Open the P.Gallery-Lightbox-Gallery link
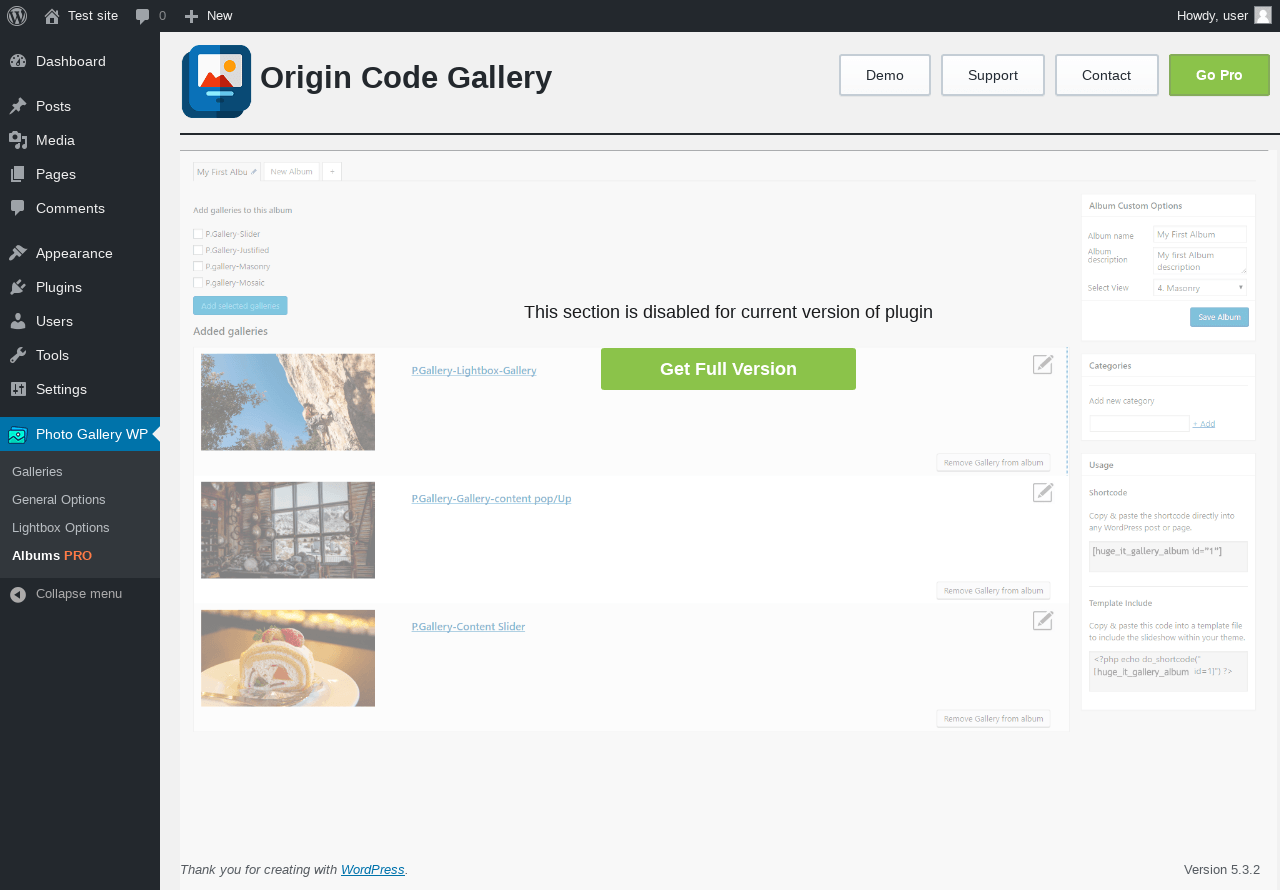This screenshot has width=1280, height=890. tap(474, 370)
